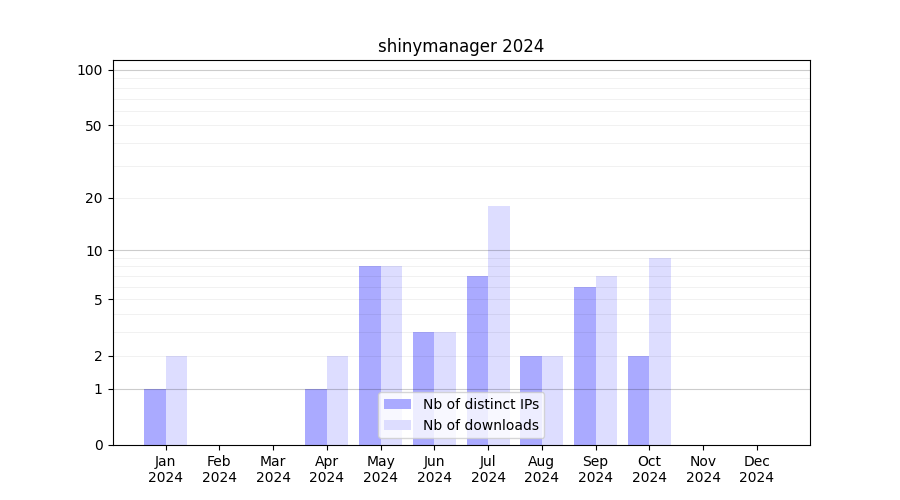Screen dimensions: 900x500
Task: Click the chart title shinymanager 2024
Action: pos(460,46)
